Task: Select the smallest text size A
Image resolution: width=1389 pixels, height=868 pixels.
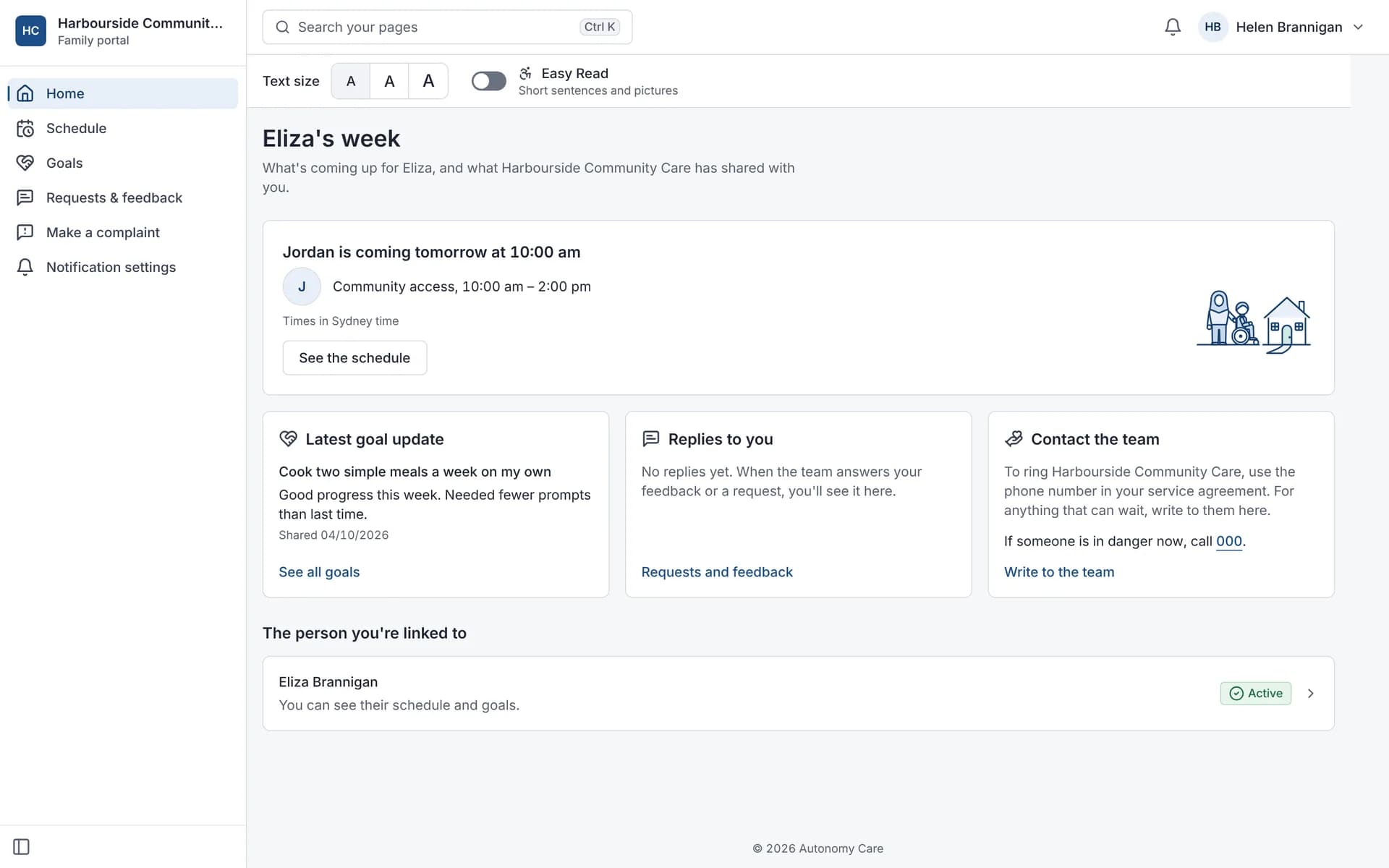Action: coord(351,81)
